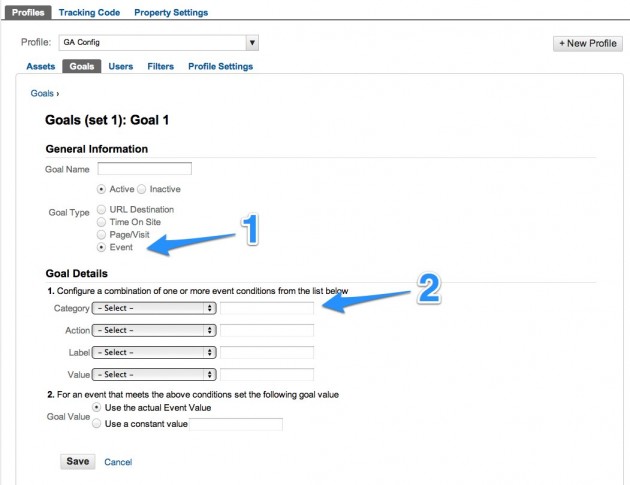Expand the Value condition dropdown

click(154, 374)
